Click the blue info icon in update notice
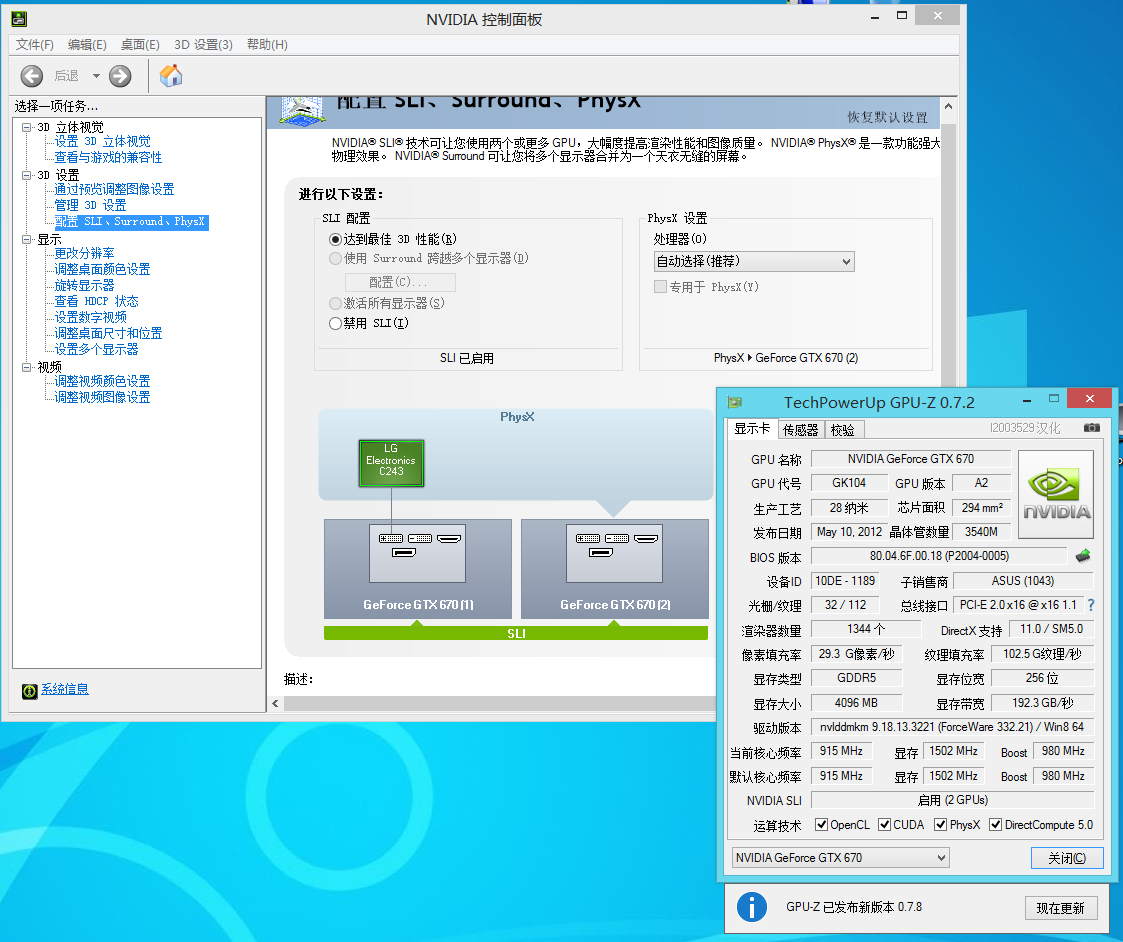This screenshot has width=1123, height=942. 751,907
